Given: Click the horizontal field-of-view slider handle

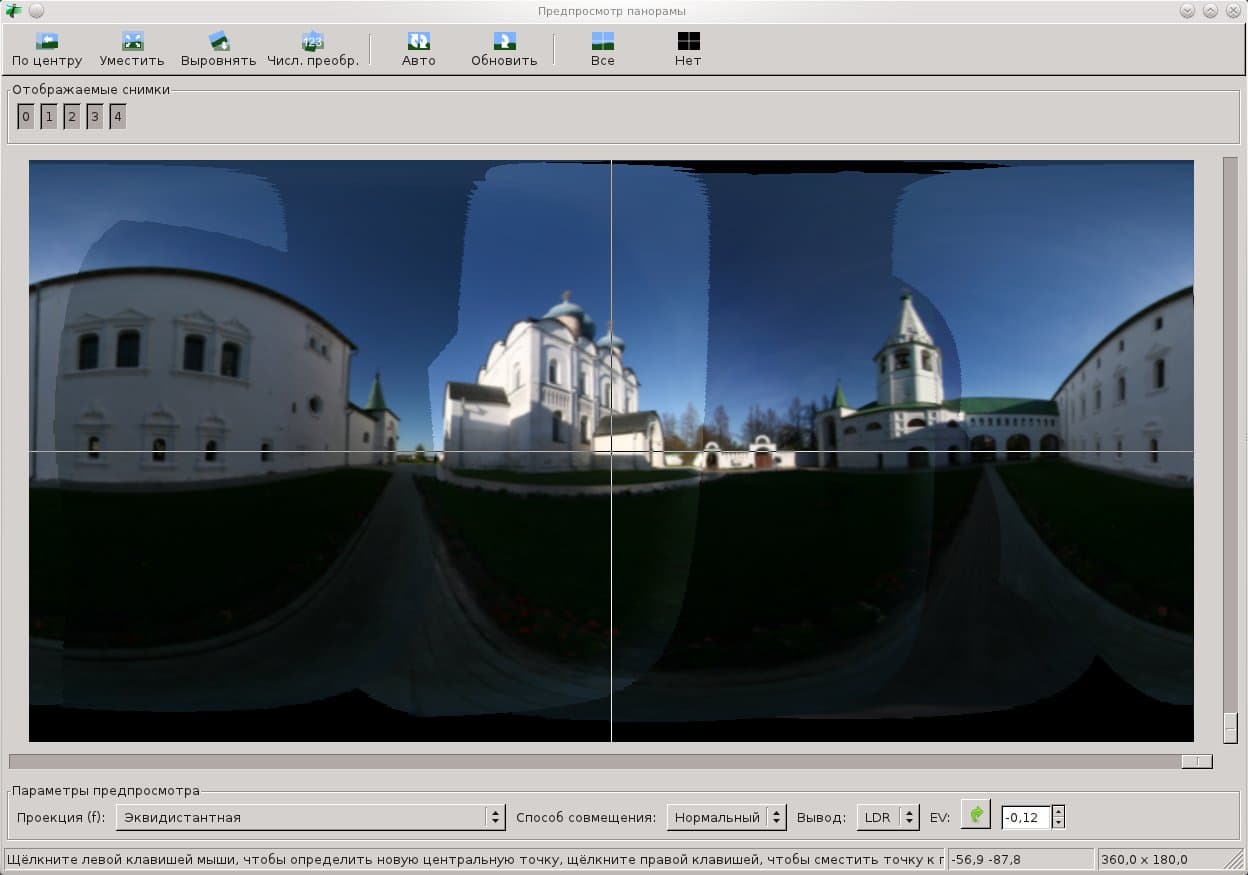Looking at the screenshot, I should coord(1196,762).
